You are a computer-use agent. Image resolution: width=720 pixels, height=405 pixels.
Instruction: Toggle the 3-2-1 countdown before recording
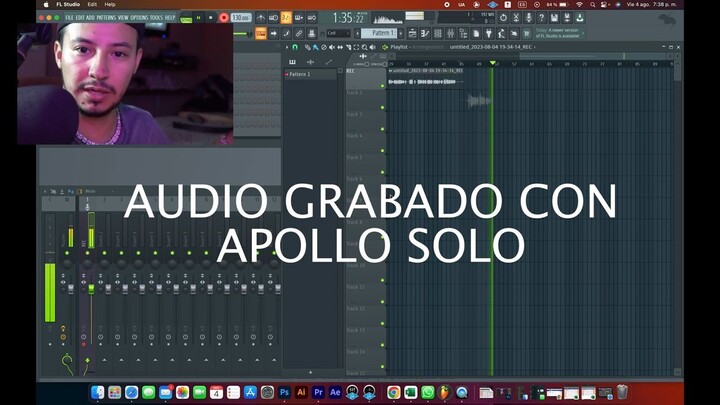286,18
